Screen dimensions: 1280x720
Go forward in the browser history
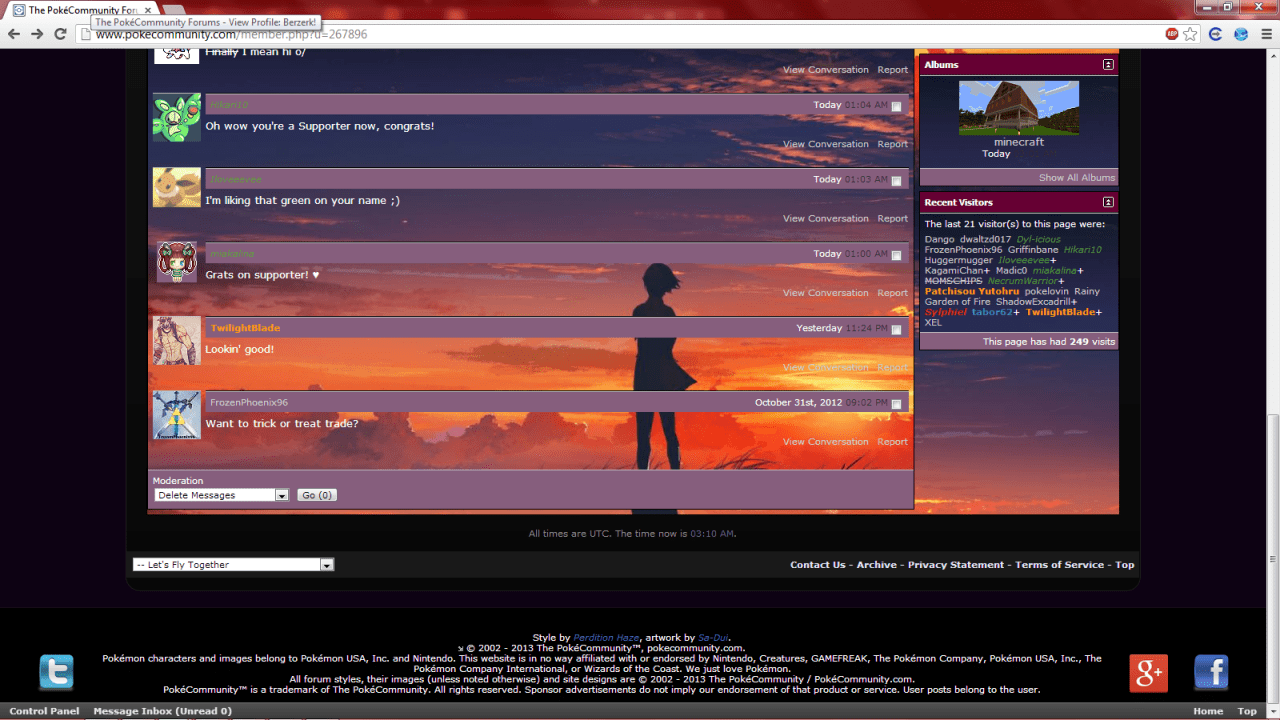pyautogui.click(x=37, y=34)
